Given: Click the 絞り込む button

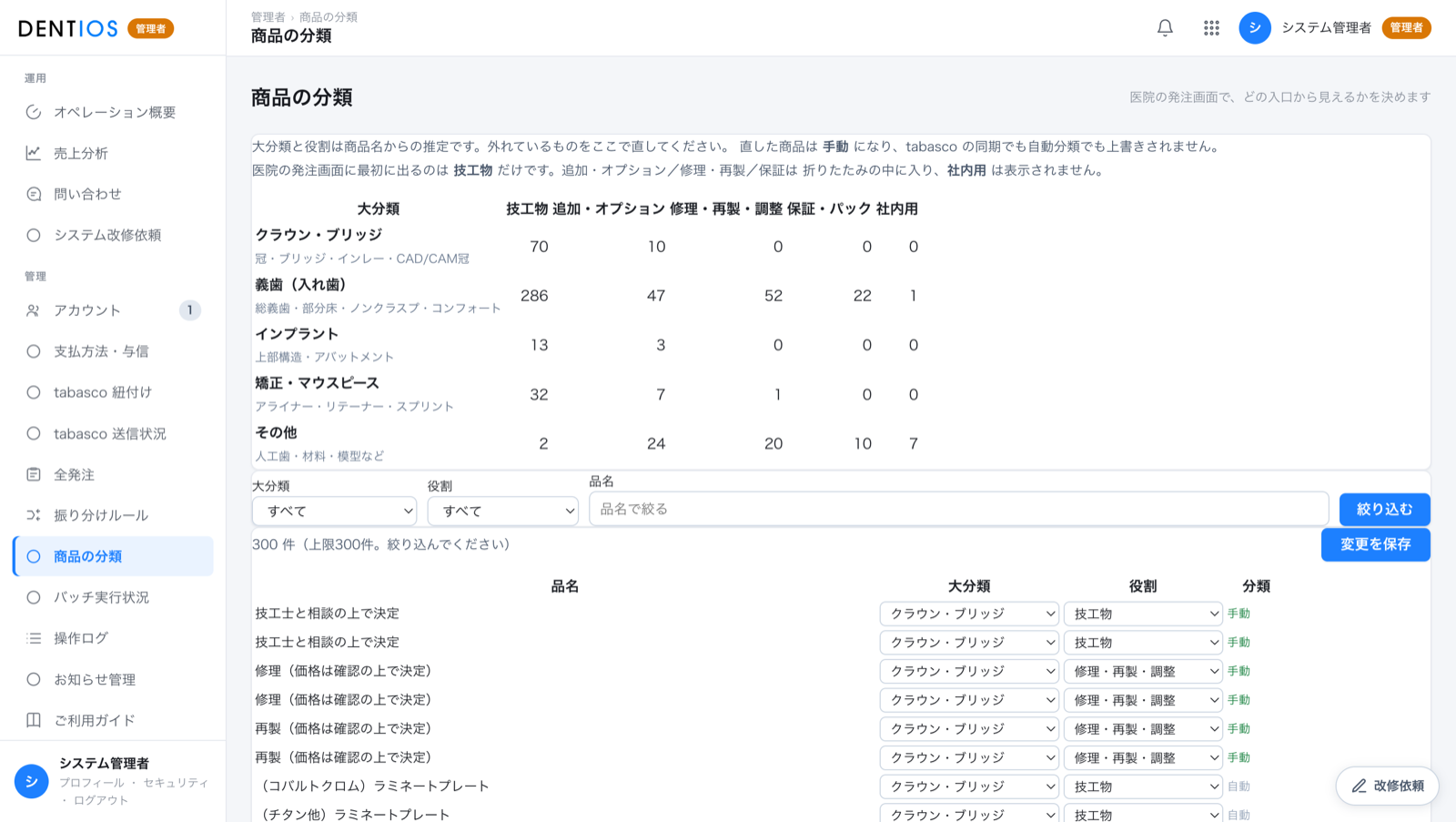Looking at the screenshot, I should pyautogui.click(x=1384, y=509).
